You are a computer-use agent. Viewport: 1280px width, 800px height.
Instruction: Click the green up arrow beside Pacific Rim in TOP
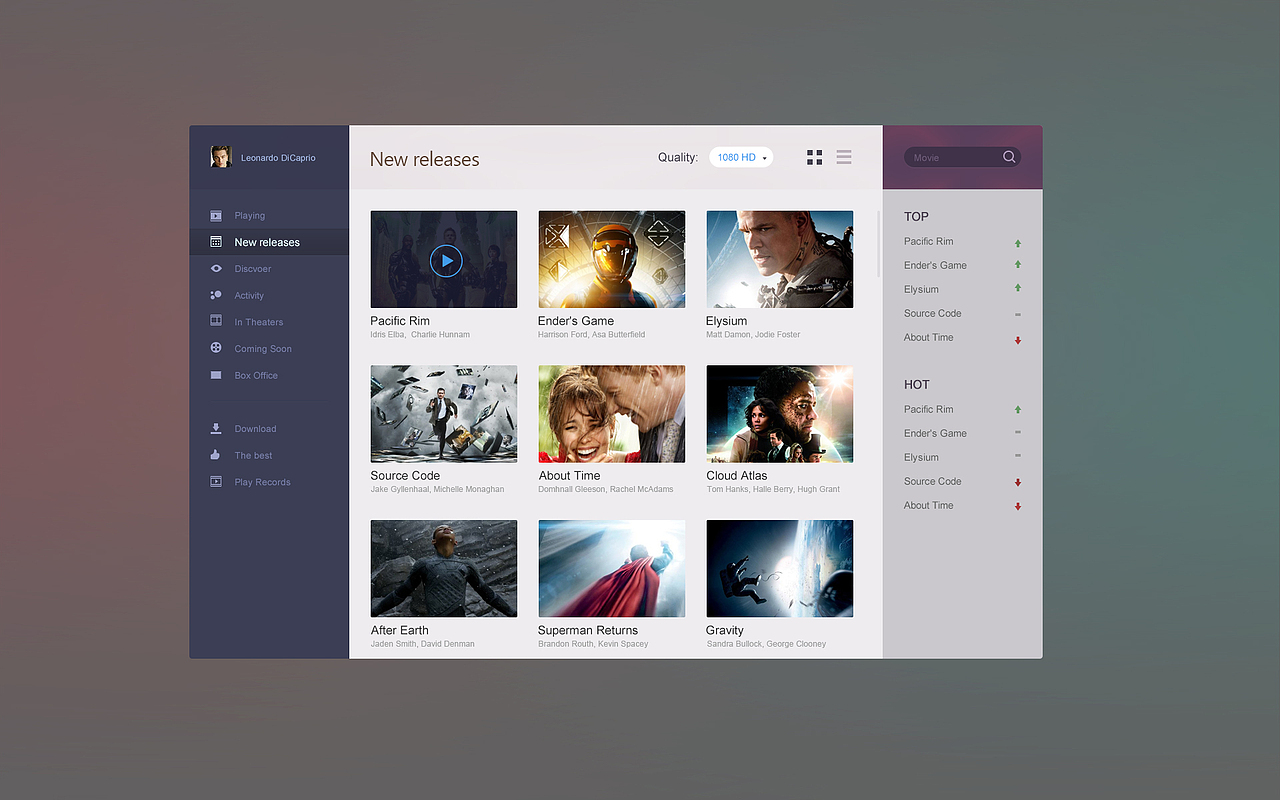click(x=1018, y=243)
